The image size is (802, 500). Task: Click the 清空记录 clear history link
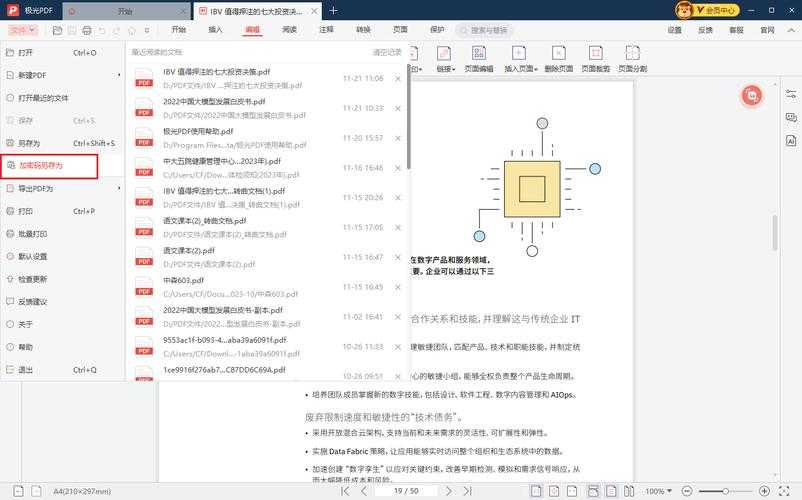[387, 52]
